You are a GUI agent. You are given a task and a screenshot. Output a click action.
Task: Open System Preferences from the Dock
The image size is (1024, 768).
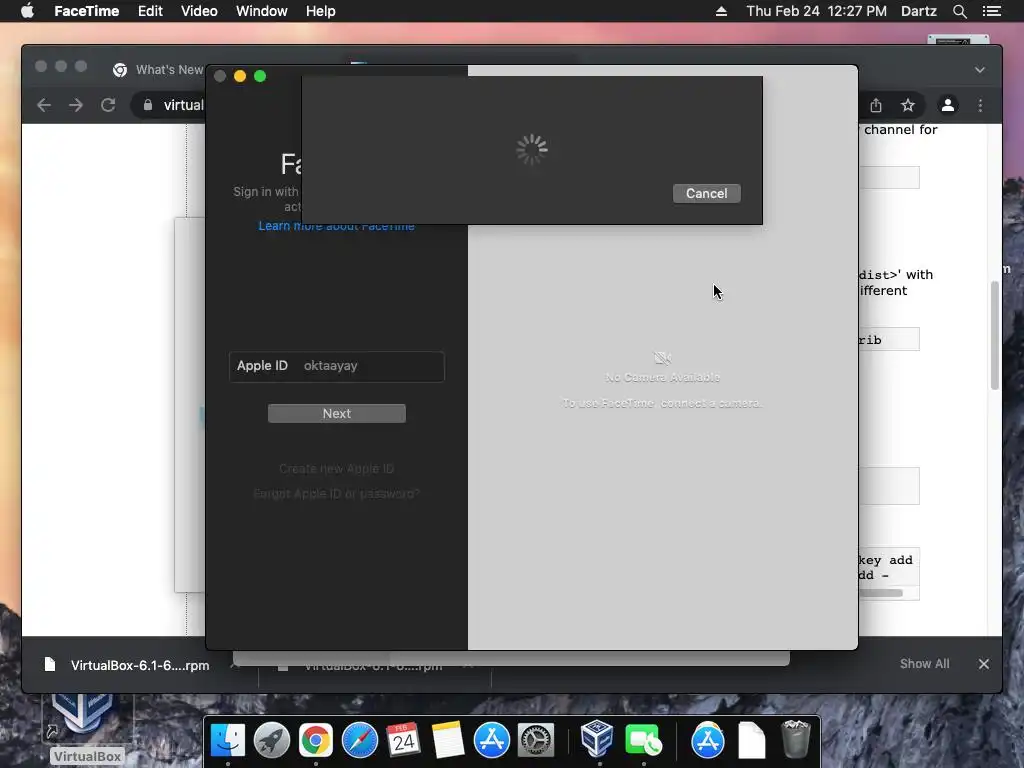coord(536,741)
